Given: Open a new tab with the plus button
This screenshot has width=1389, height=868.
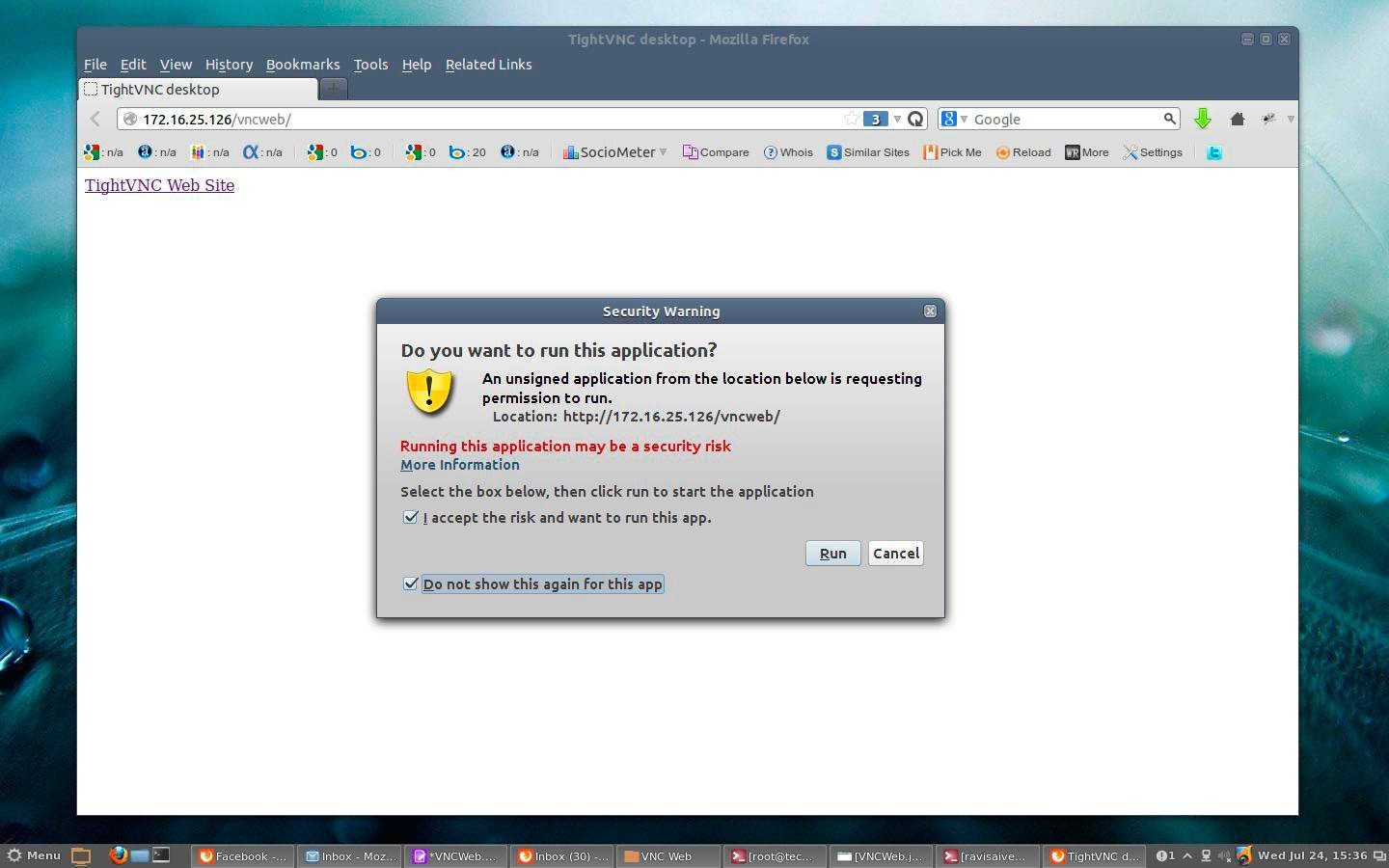Looking at the screenshot, I should pyautogui.click(x=334, y=89).
